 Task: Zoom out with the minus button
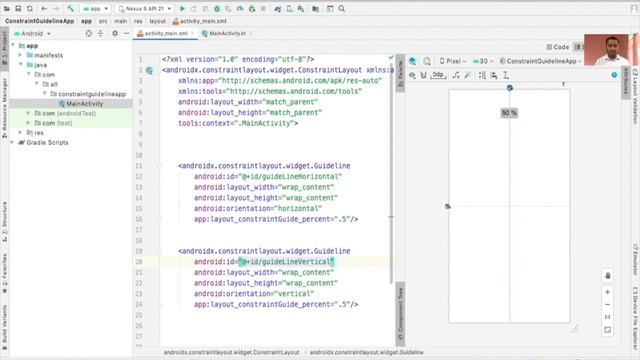point(607,304)
